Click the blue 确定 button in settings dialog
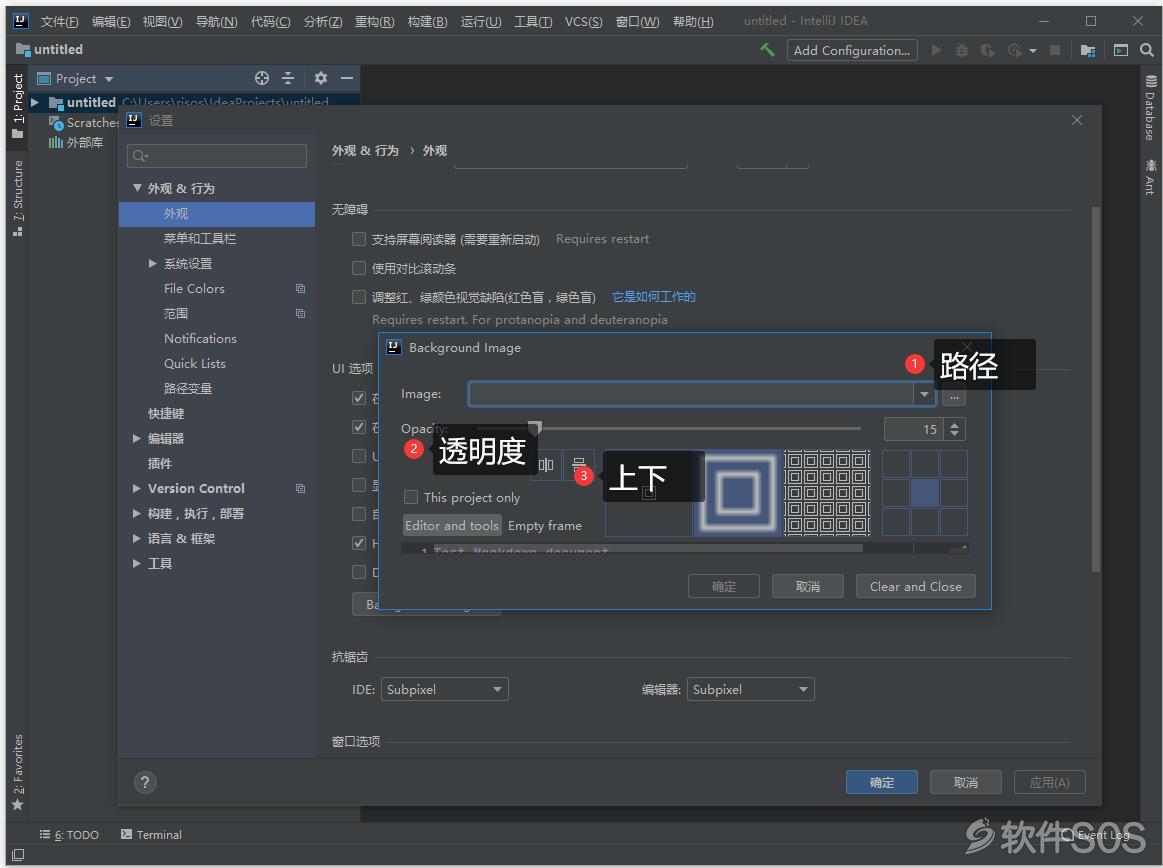The height and width of the screenshot is (868, 1163). click(x=882, y=782)
